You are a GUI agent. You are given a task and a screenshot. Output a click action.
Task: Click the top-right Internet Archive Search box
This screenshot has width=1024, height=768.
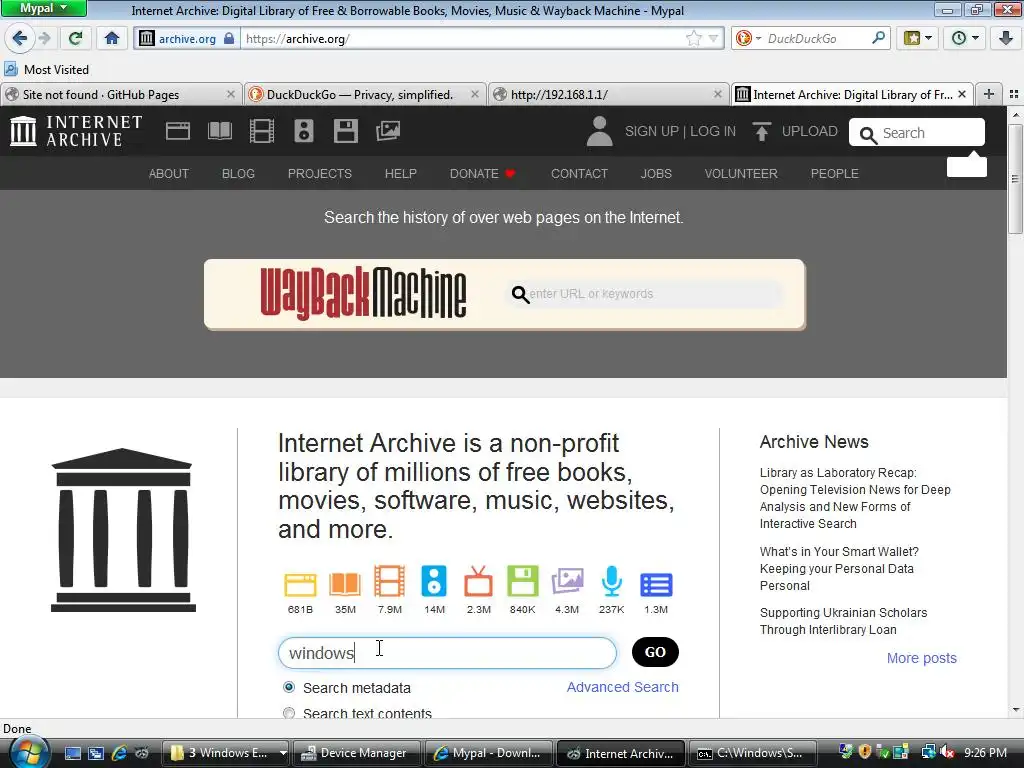pyautogui.click(x=917, y=133)
